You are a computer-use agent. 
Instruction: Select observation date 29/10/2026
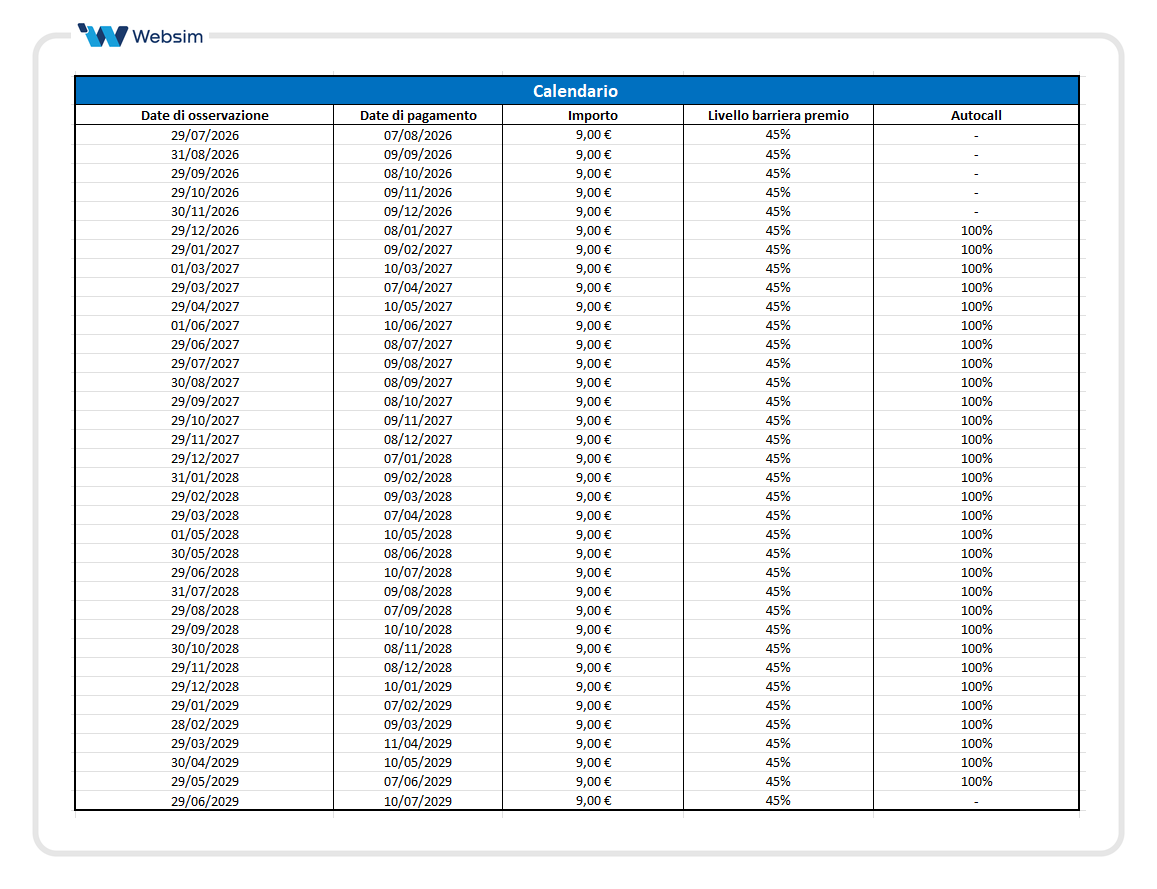[204, 192]
